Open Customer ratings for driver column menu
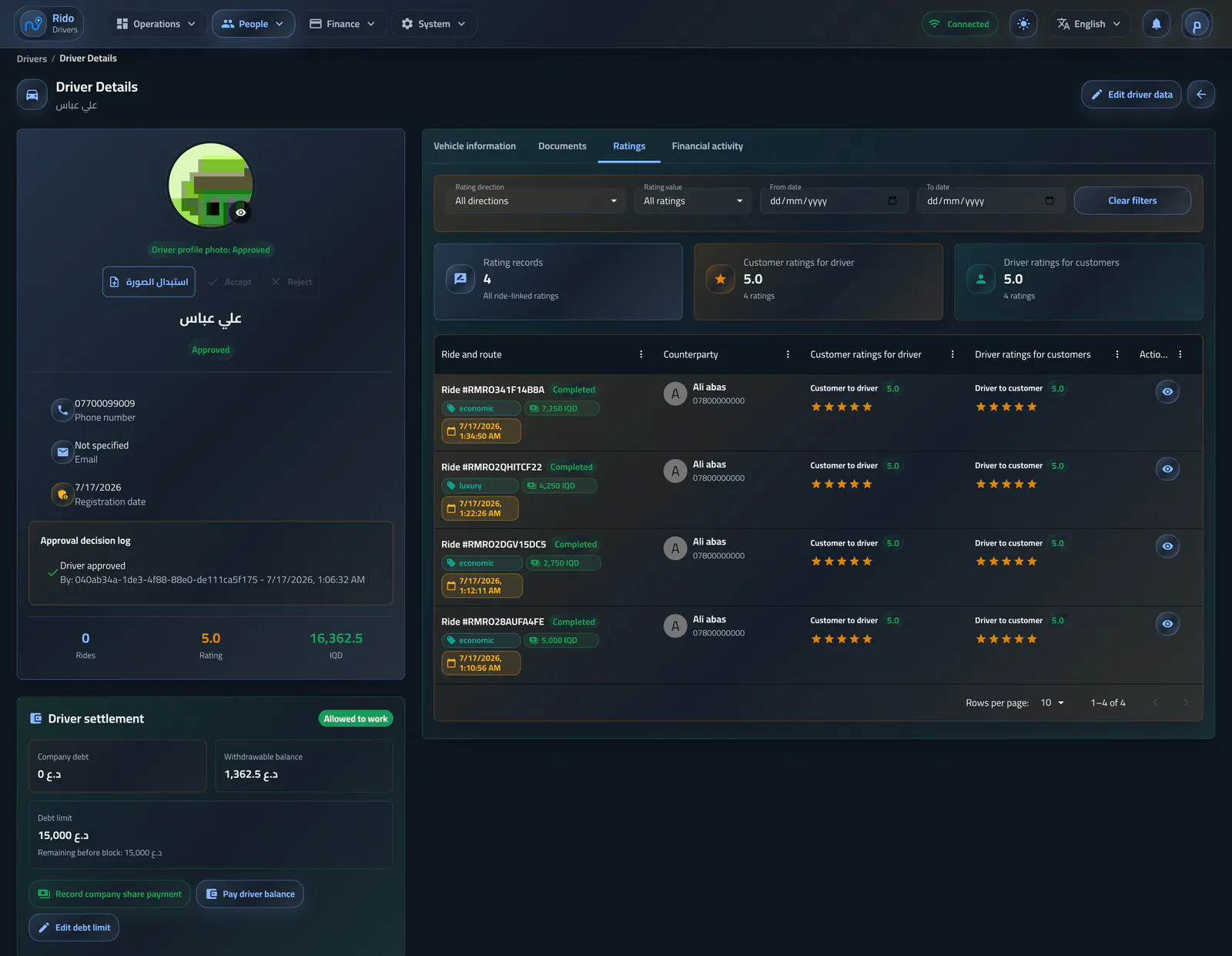 [x=952, y=354]
